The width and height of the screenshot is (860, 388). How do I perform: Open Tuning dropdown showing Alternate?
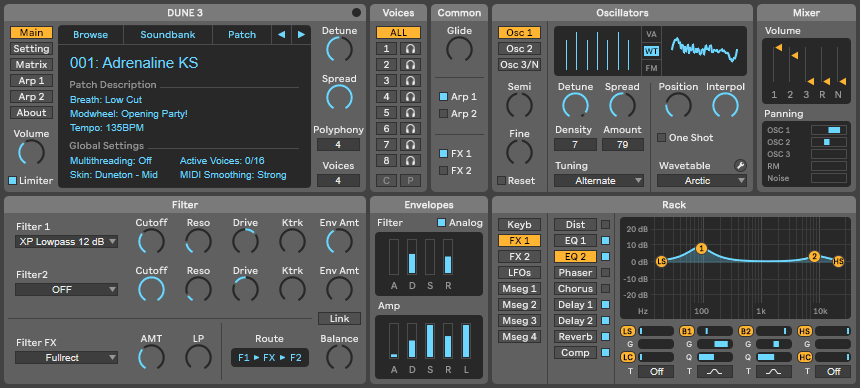[x=599, y=181]
